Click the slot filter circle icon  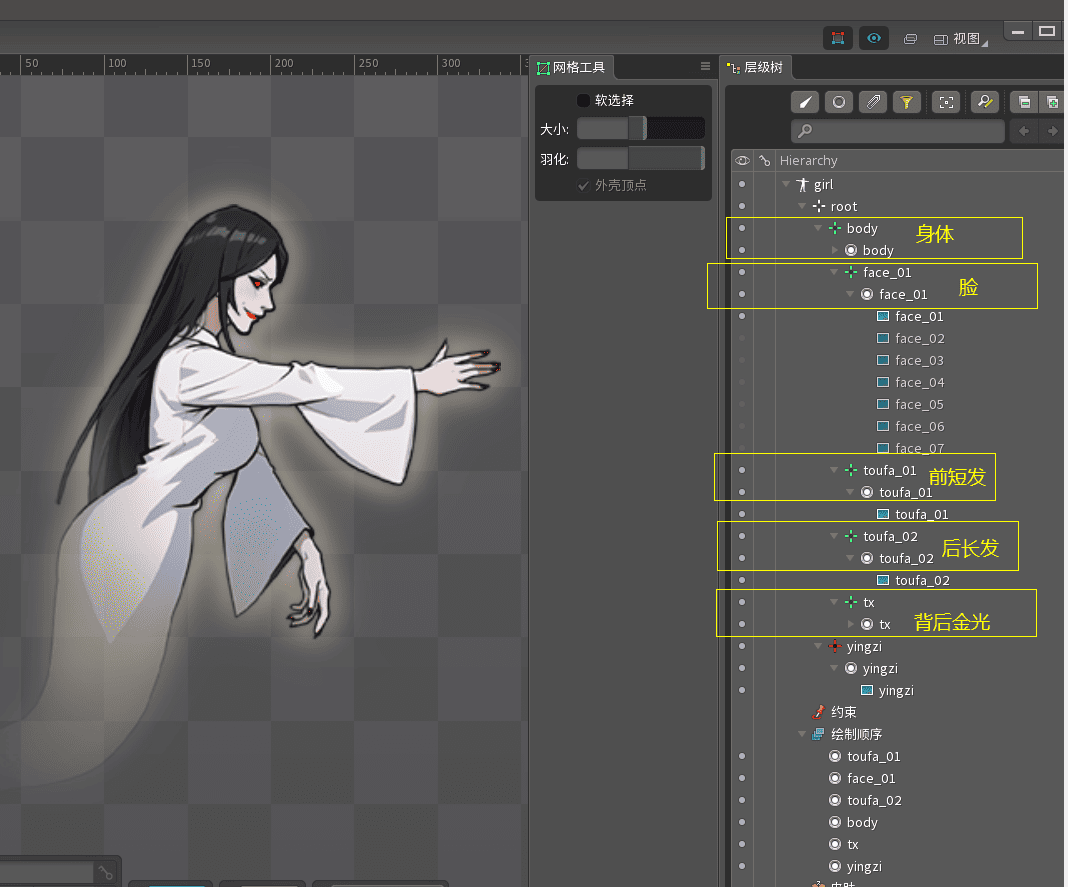[839, 102]
